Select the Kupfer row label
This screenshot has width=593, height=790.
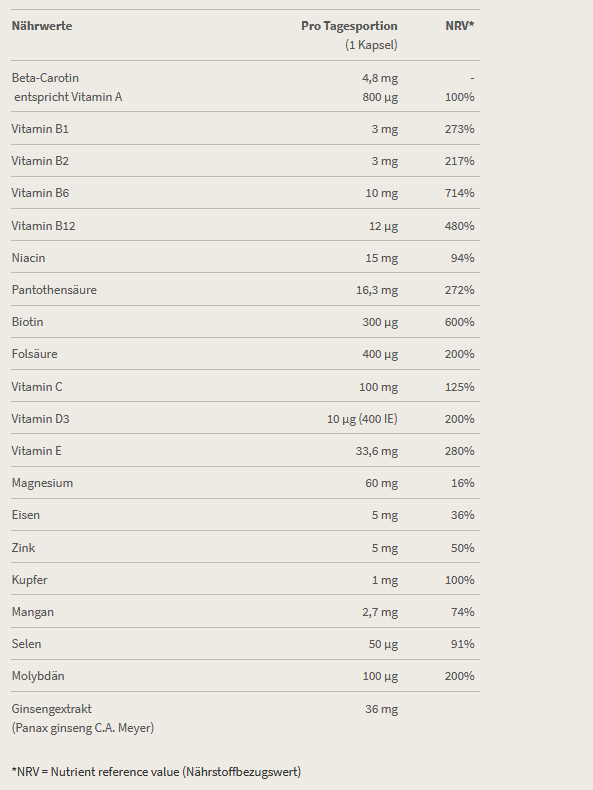click(x=29, y=580)
